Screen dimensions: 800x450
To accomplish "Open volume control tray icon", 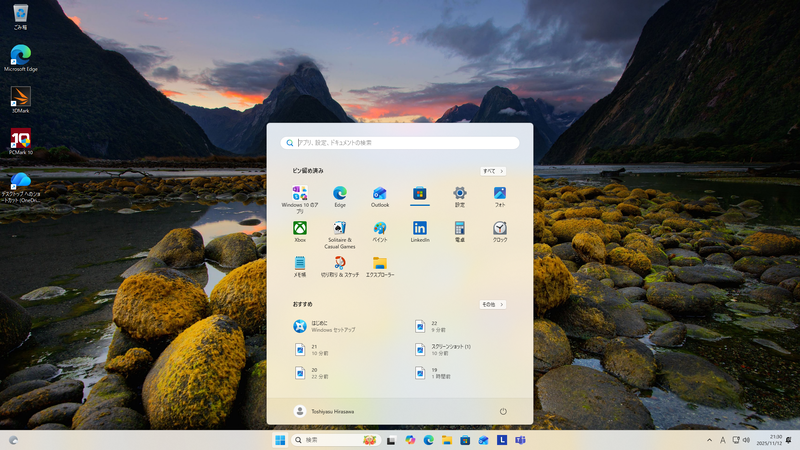I will coord(746,440).
